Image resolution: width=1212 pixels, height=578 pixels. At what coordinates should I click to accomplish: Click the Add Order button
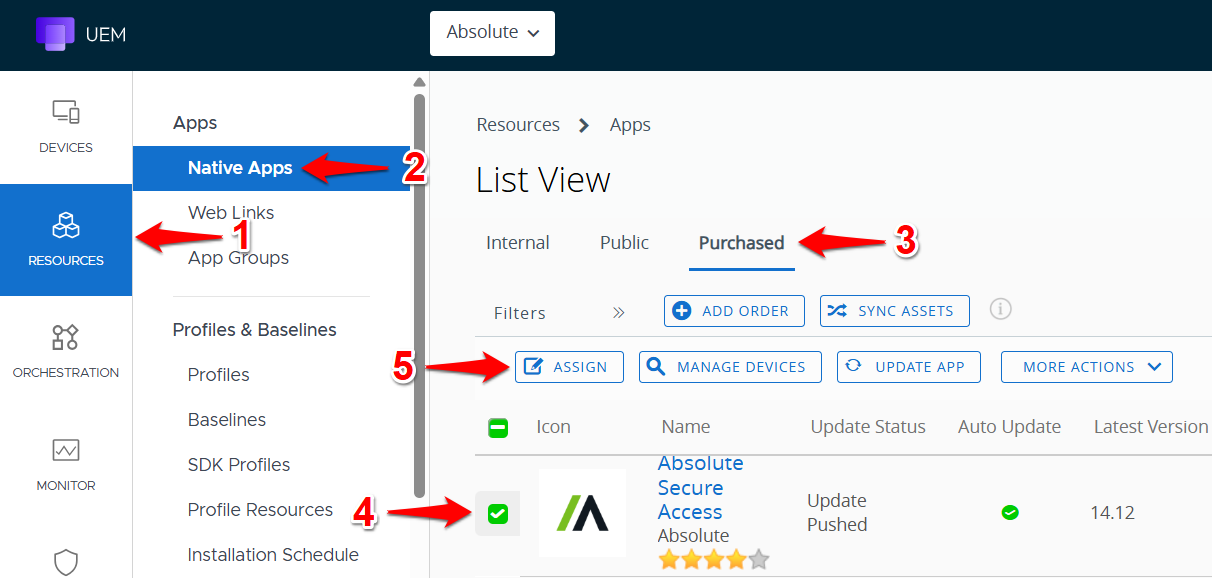(x=733, y=311)
